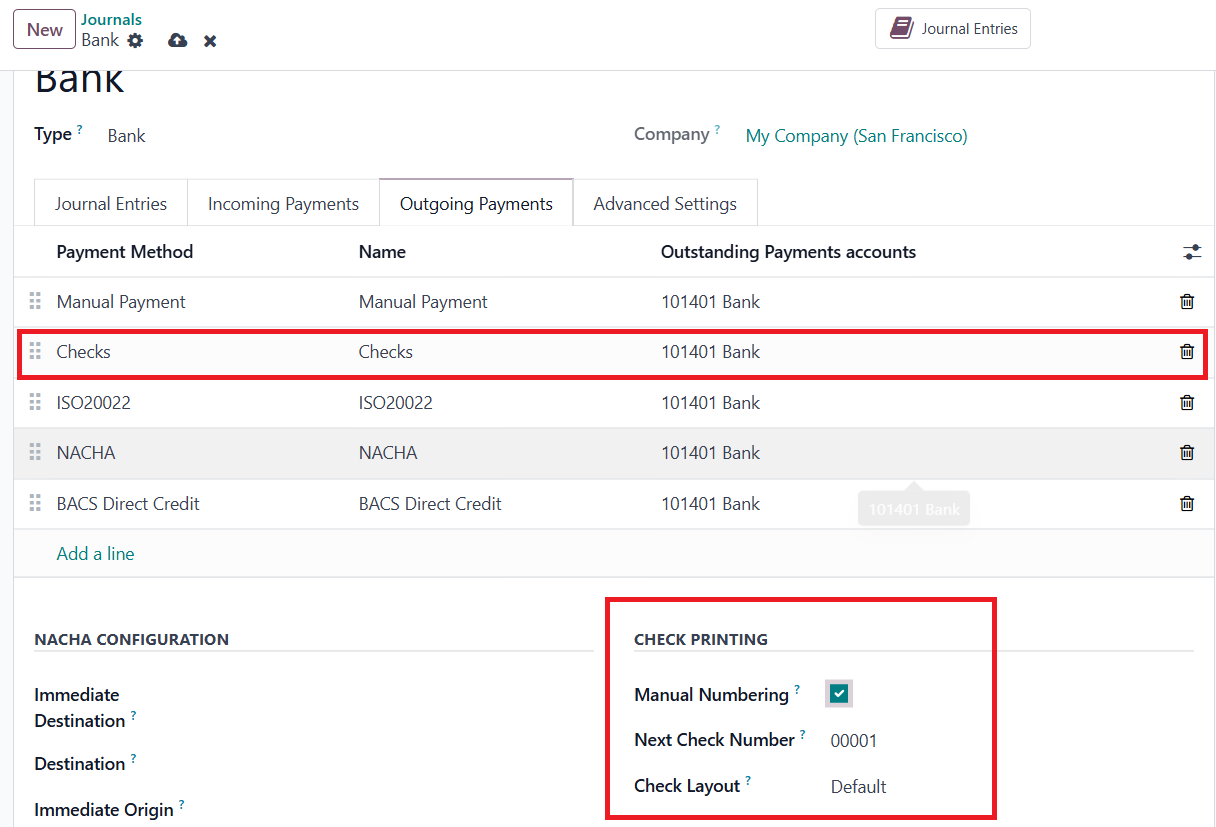Open the column options adjuster icon
The width and height of the screenshot is (1216, 827).
click(x=1191, y=252)
